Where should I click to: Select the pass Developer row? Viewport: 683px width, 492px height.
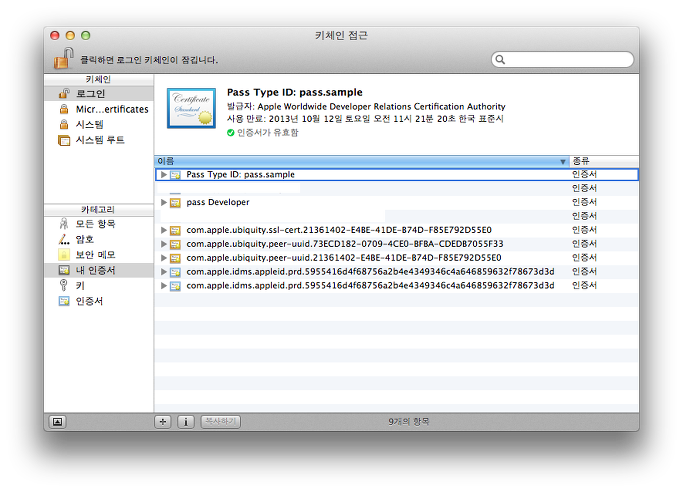coord(397,202)
